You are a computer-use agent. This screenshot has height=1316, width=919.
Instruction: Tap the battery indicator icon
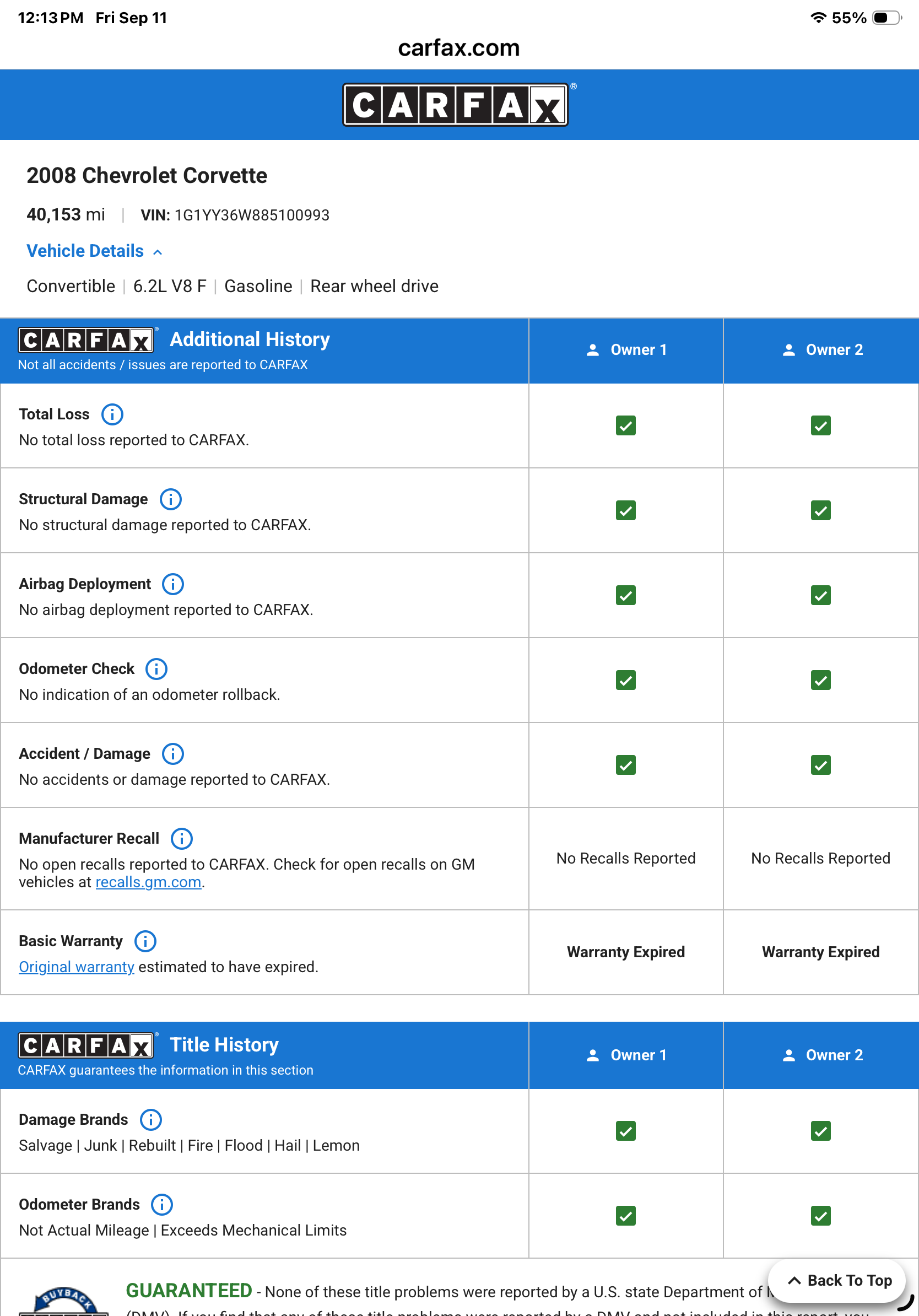tap(886, 18)
